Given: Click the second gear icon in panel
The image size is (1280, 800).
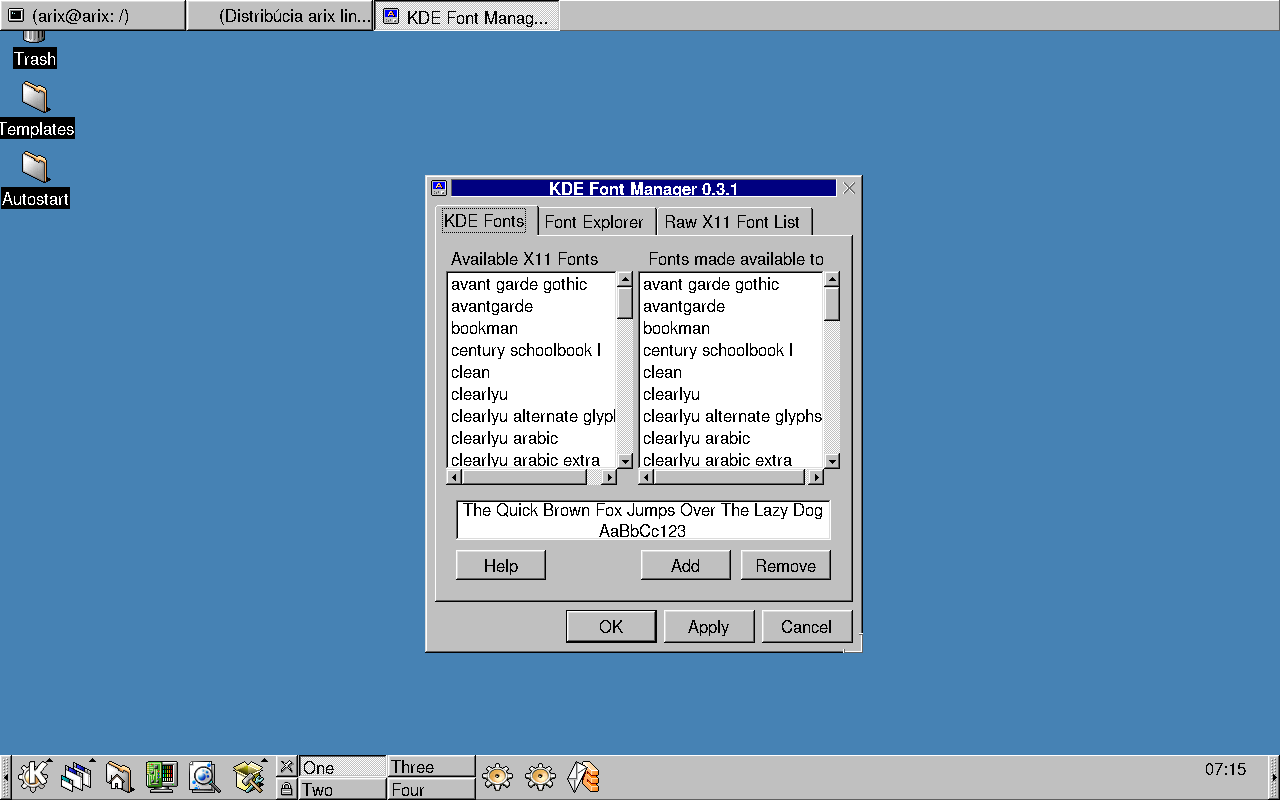Looking at the screenshot, I should tap(540, 775).
